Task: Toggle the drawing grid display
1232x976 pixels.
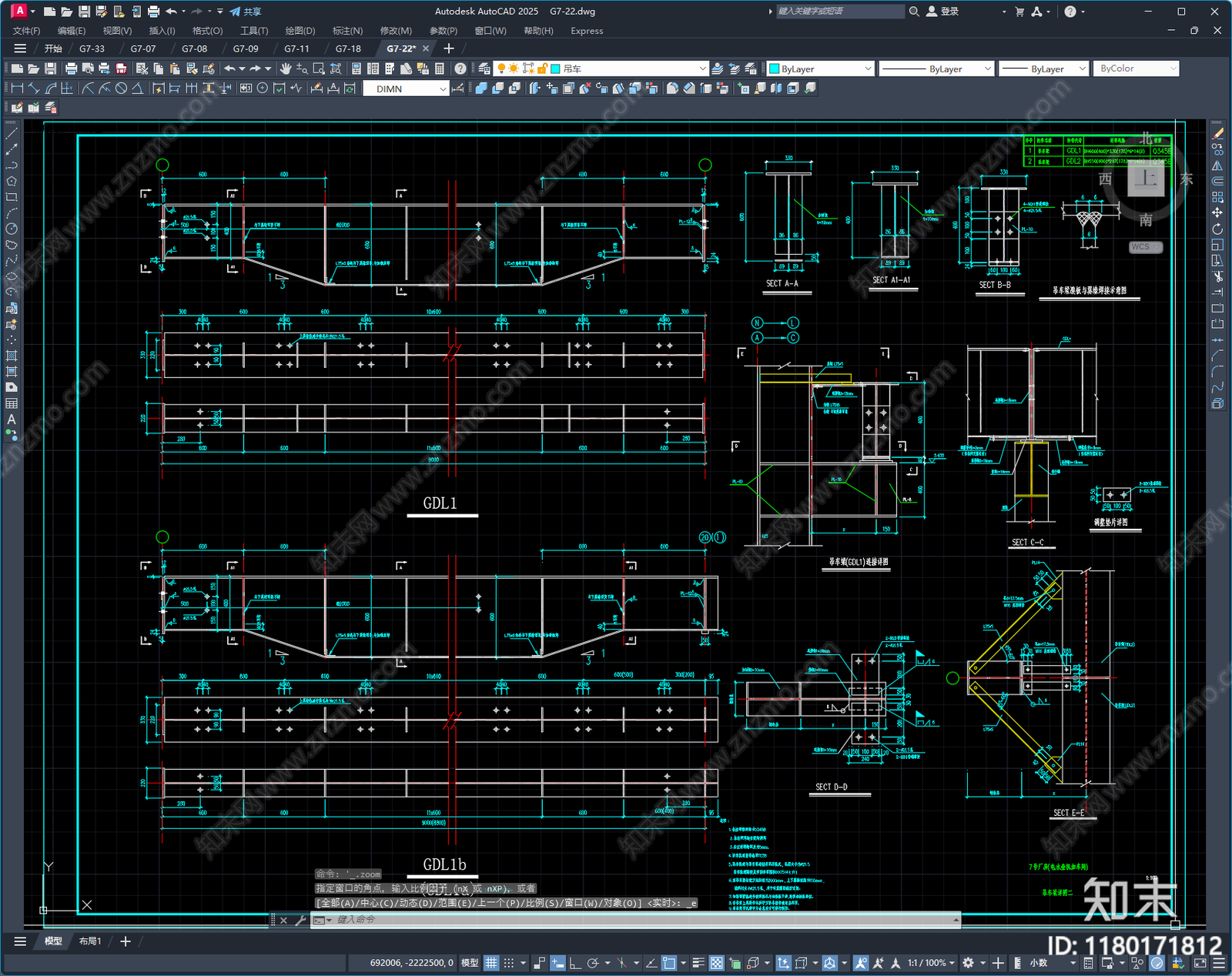Action: tap(490, 963)
